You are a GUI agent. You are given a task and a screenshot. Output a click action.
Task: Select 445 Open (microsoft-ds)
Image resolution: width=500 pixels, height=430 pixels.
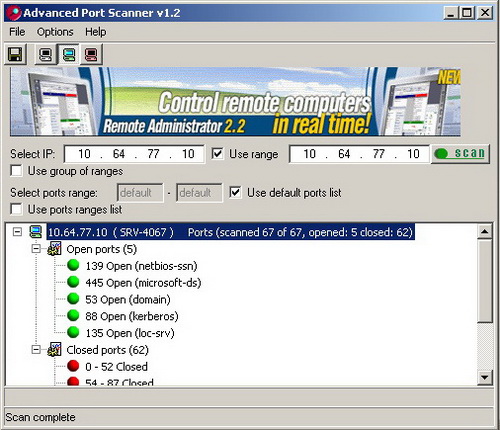(x=143, y=283)
